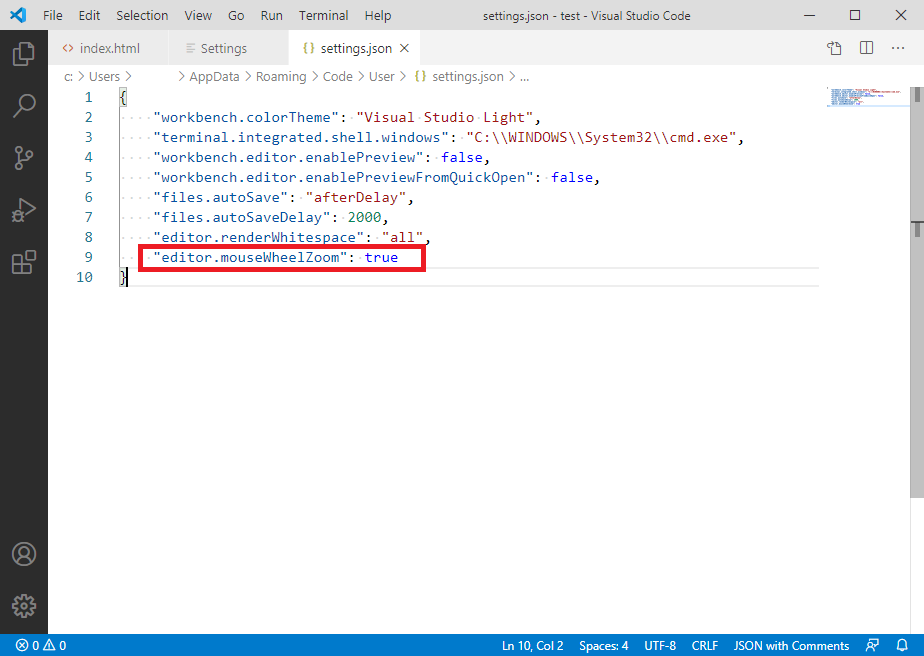Click the User breadcrumb segment
Viewport: 924px width, 656px height.
[381, 77]
